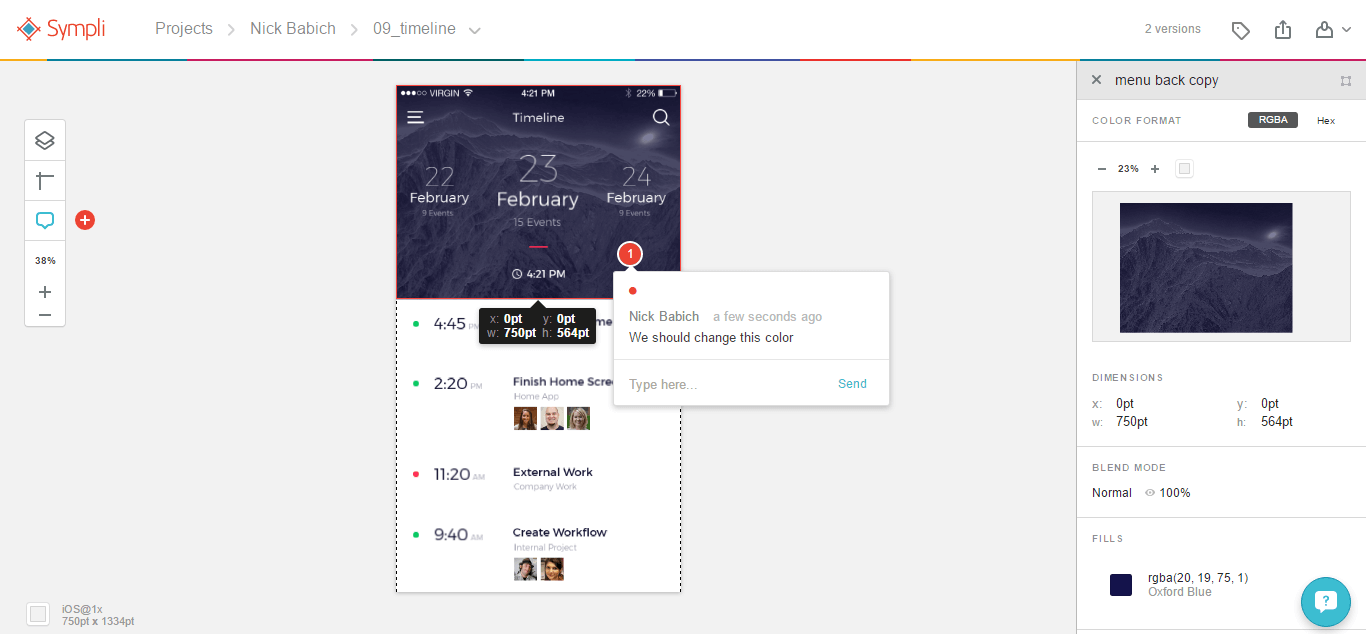
Task: Click the 2:20 PM event time
Action: pyautogui.click(x=458, y=383)
